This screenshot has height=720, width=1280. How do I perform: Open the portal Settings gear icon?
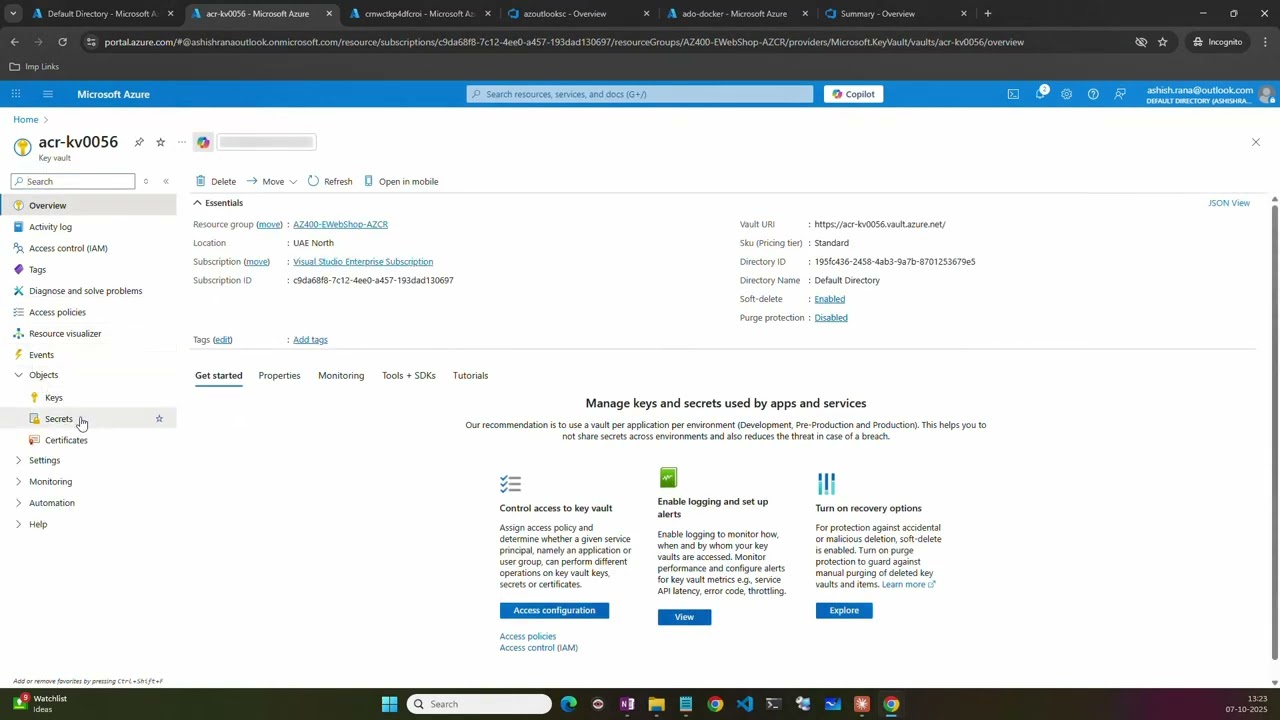tap(1066, 94)
